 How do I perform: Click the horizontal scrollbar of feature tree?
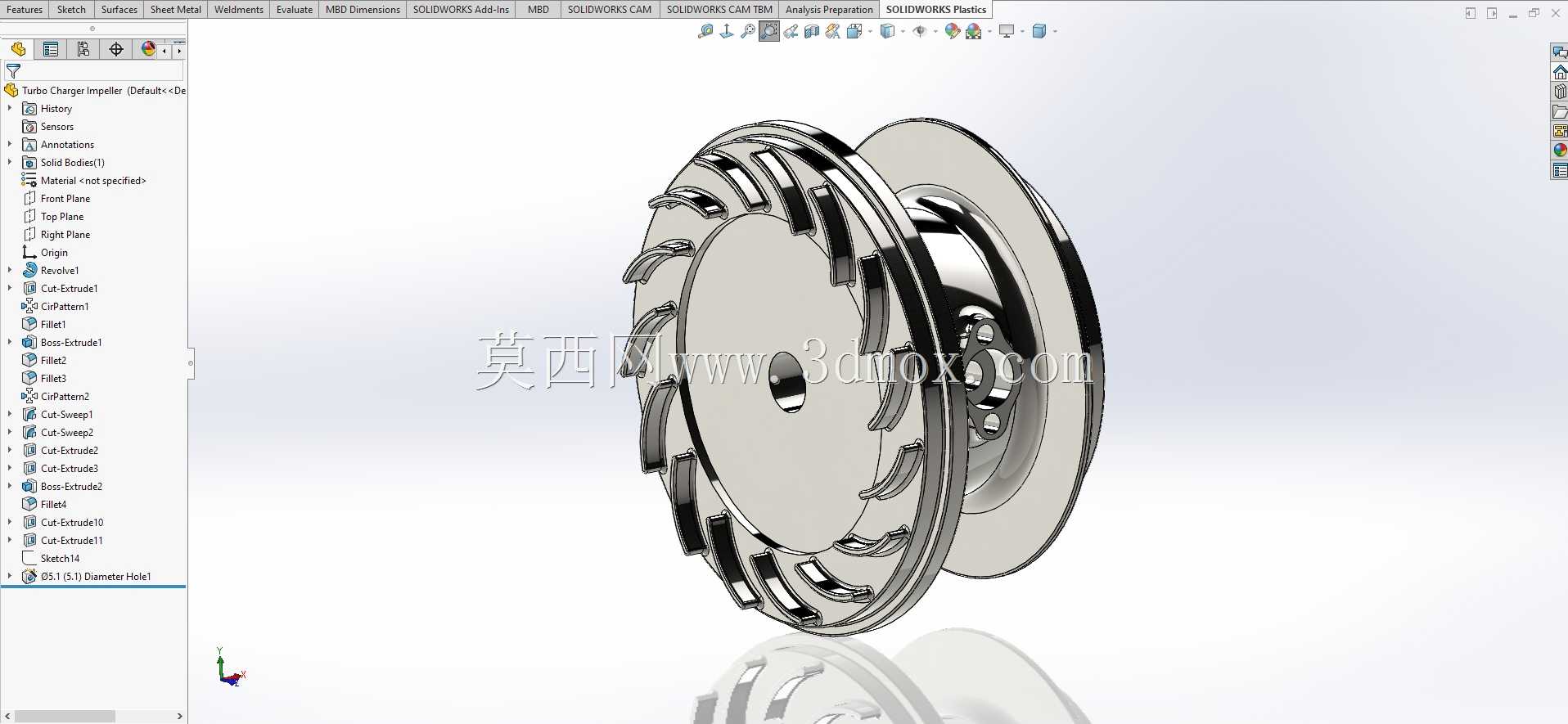click(x=65, y=716)
